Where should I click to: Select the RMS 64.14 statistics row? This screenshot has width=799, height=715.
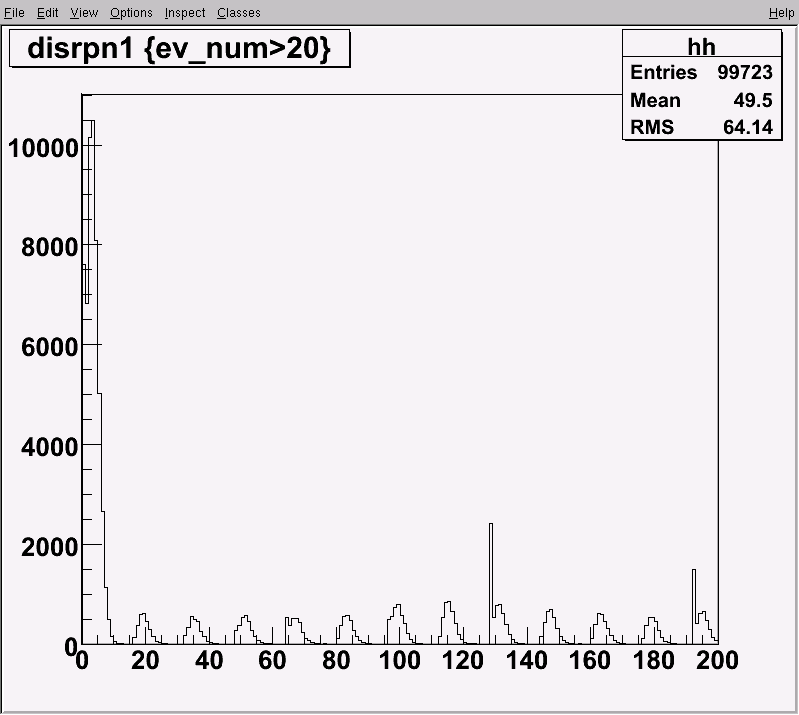[702, 127]
